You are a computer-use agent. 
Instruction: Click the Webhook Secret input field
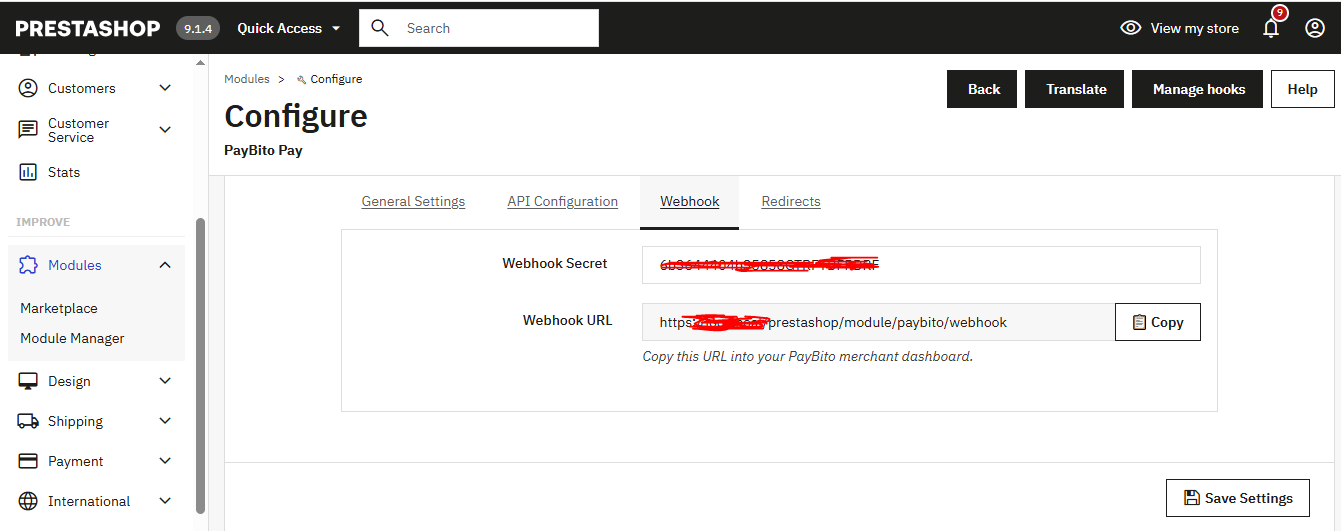[921, 265]
